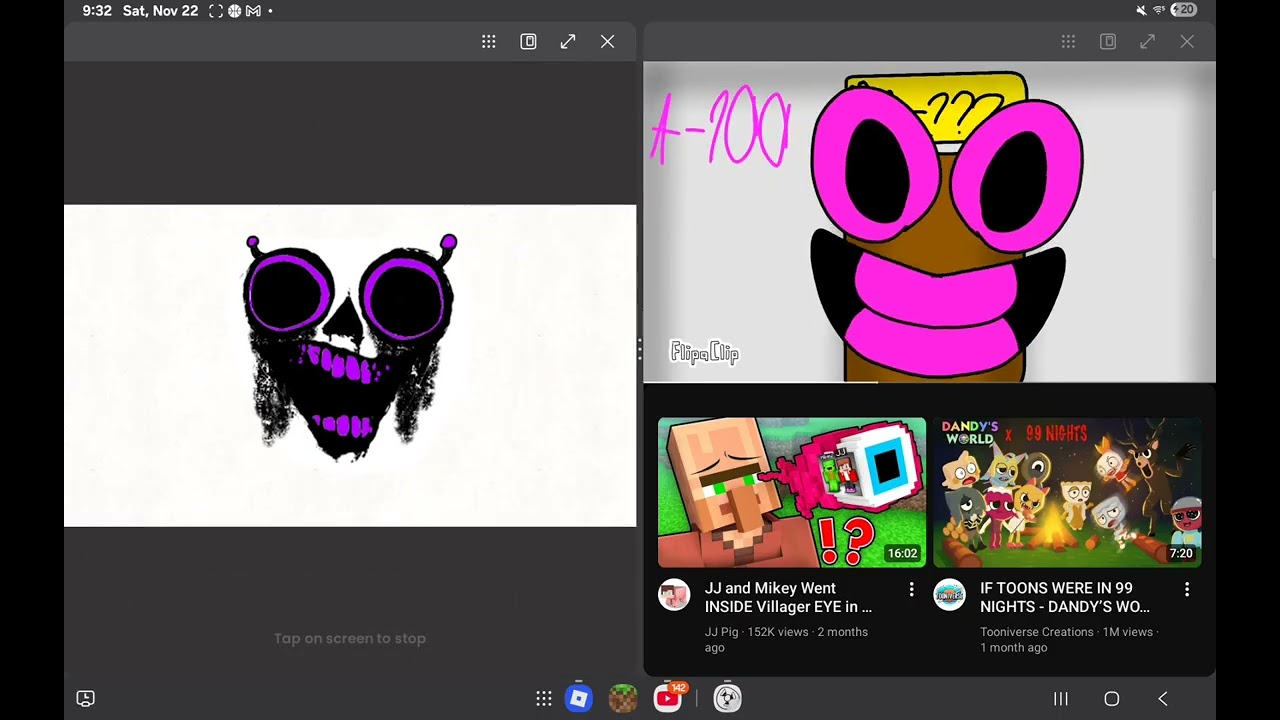Tap the battery indicator in the status bar
Viewport: 1280px width, 720px height.
(x=1183, y=10)
